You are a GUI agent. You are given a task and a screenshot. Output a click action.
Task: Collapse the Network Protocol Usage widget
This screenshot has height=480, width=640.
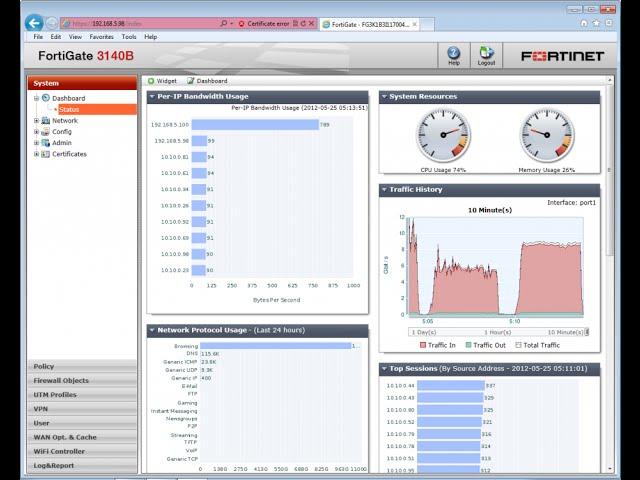[x=152, y=330]
